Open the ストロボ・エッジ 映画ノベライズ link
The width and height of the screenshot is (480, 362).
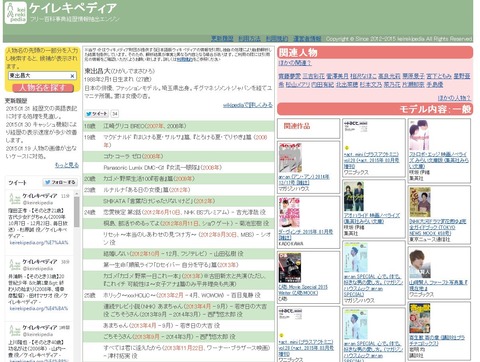click(x=439, y=160)
